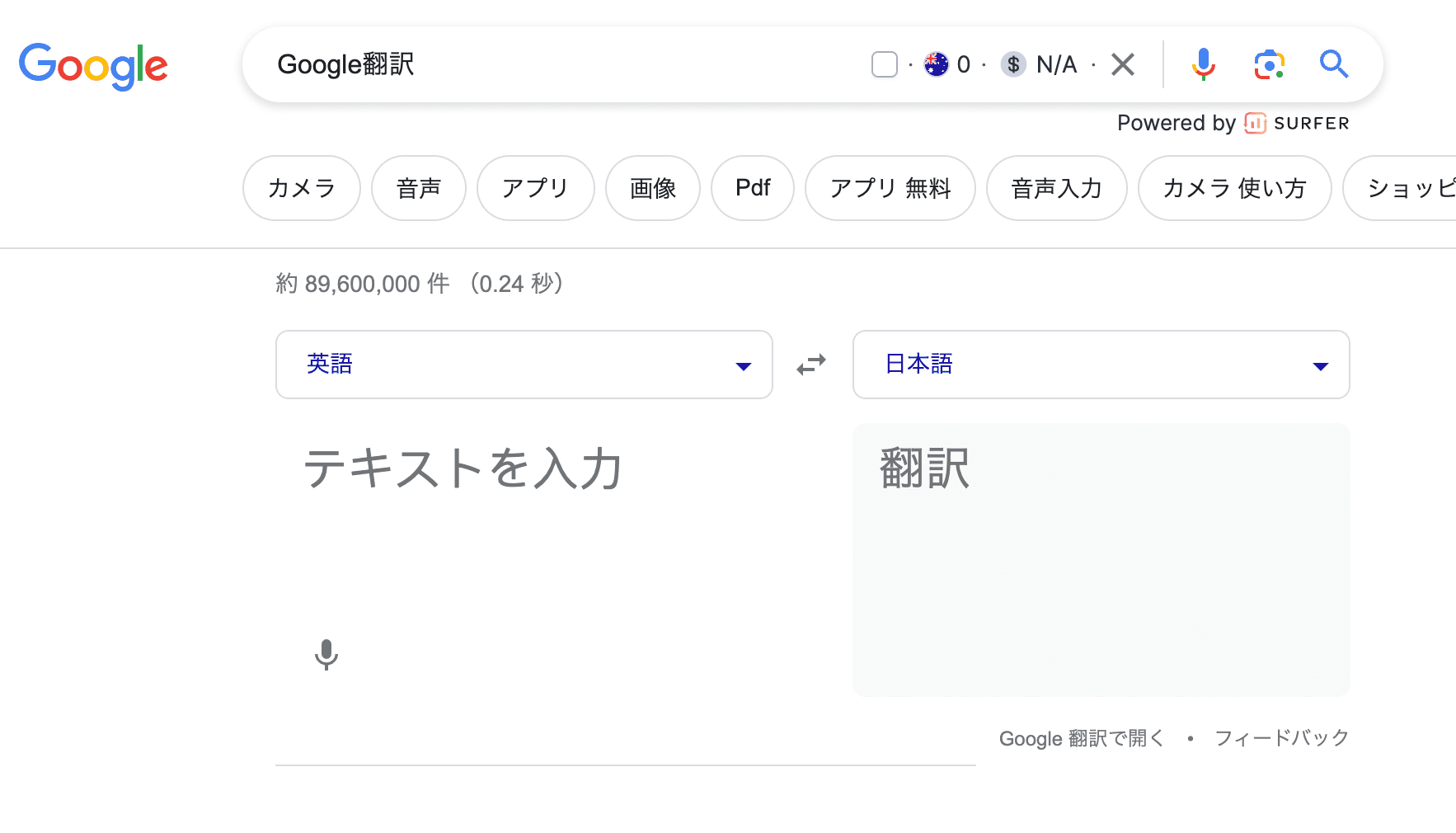This screenshot has width=1456, height=833.
Task: Click the swap languages arrows
Action: 810,365
